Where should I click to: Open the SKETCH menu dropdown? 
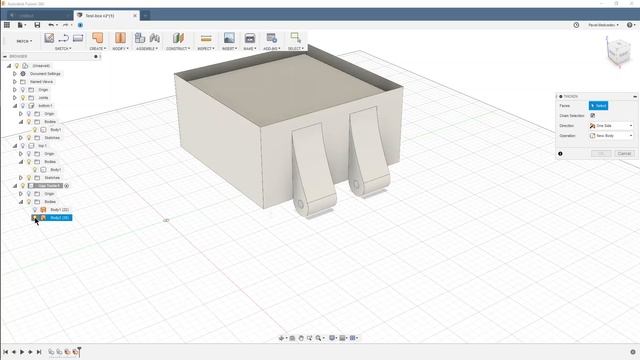pyautogui.click(x=63, y=49)
